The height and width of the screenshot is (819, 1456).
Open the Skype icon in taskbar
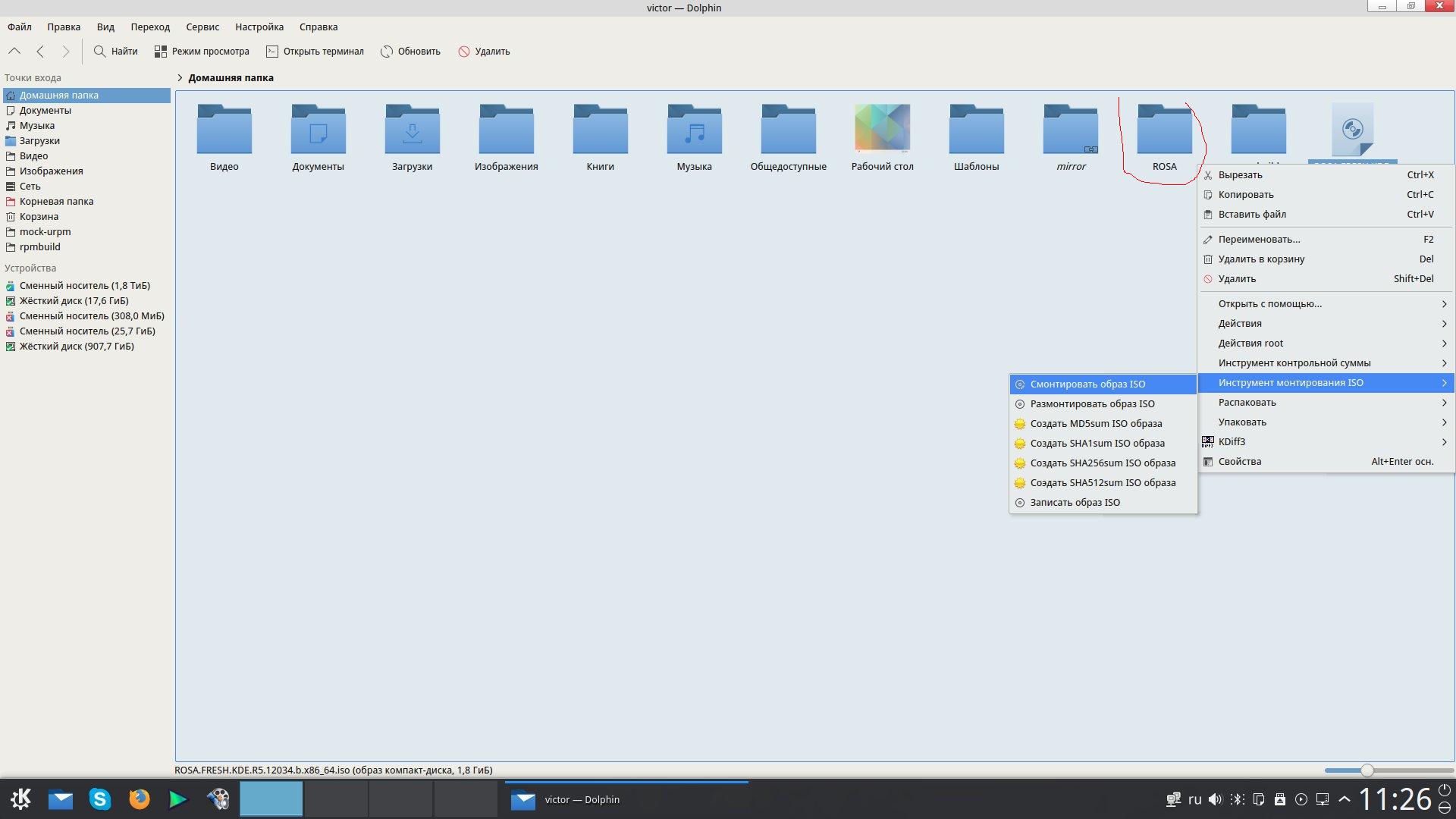pos(100,799)
